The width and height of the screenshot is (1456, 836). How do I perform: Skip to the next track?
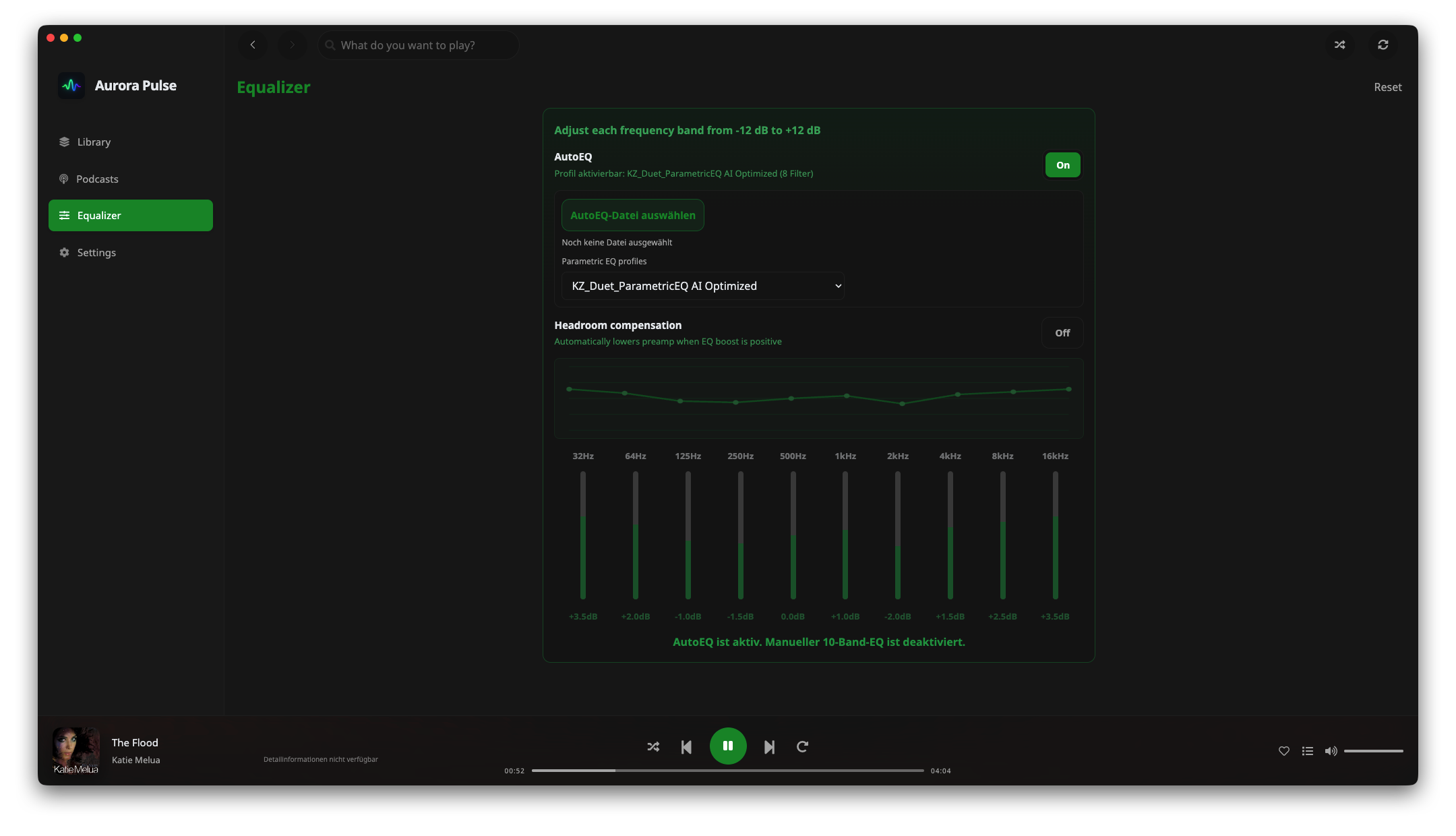click(x=769, y=747)
